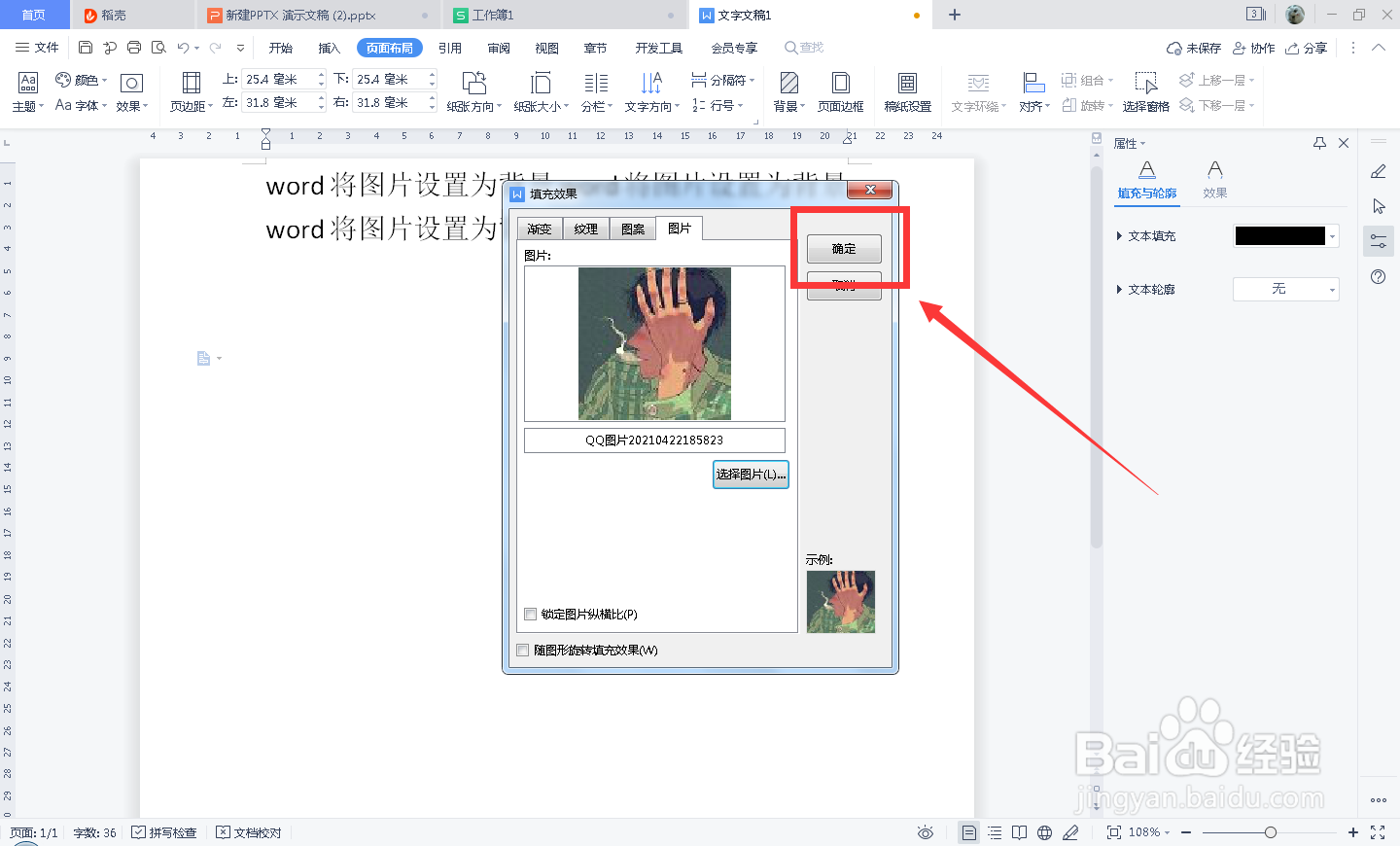The width and height of the screenshot is (1400, 846).
Task: Click the cursor select icon in sidebar
Action: click(1379, 206)
